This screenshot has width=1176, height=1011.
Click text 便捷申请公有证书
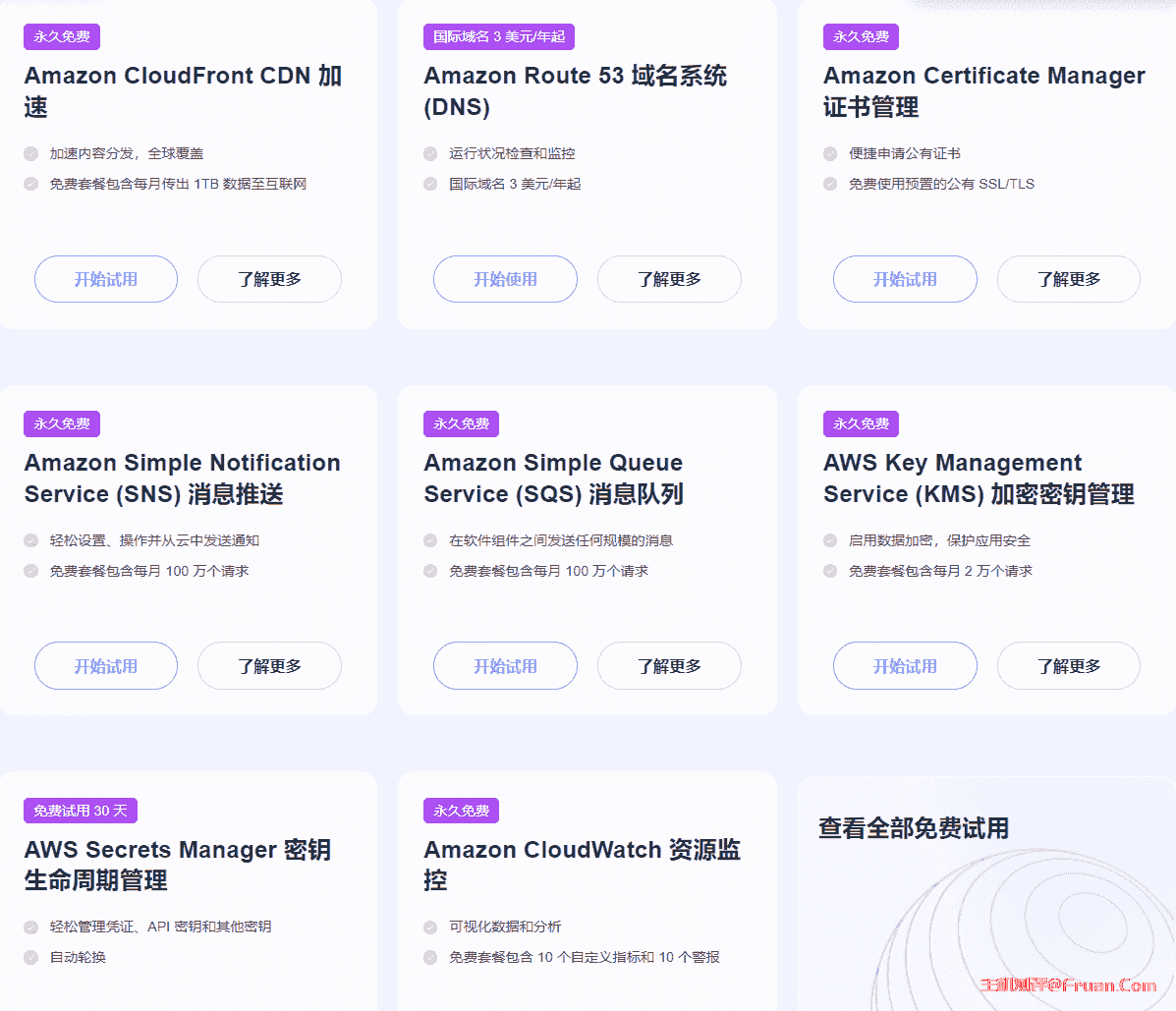(x=905, y=153)
